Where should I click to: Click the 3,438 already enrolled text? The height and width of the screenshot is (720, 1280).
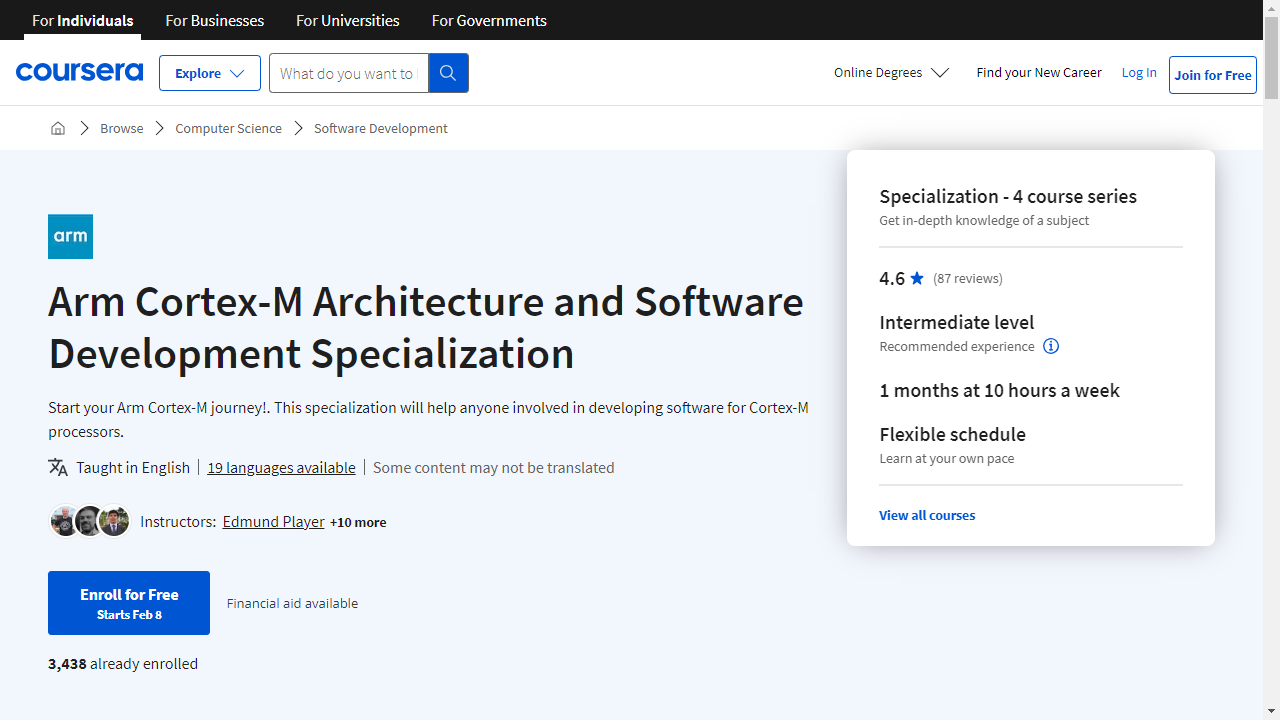pos(123,663)
